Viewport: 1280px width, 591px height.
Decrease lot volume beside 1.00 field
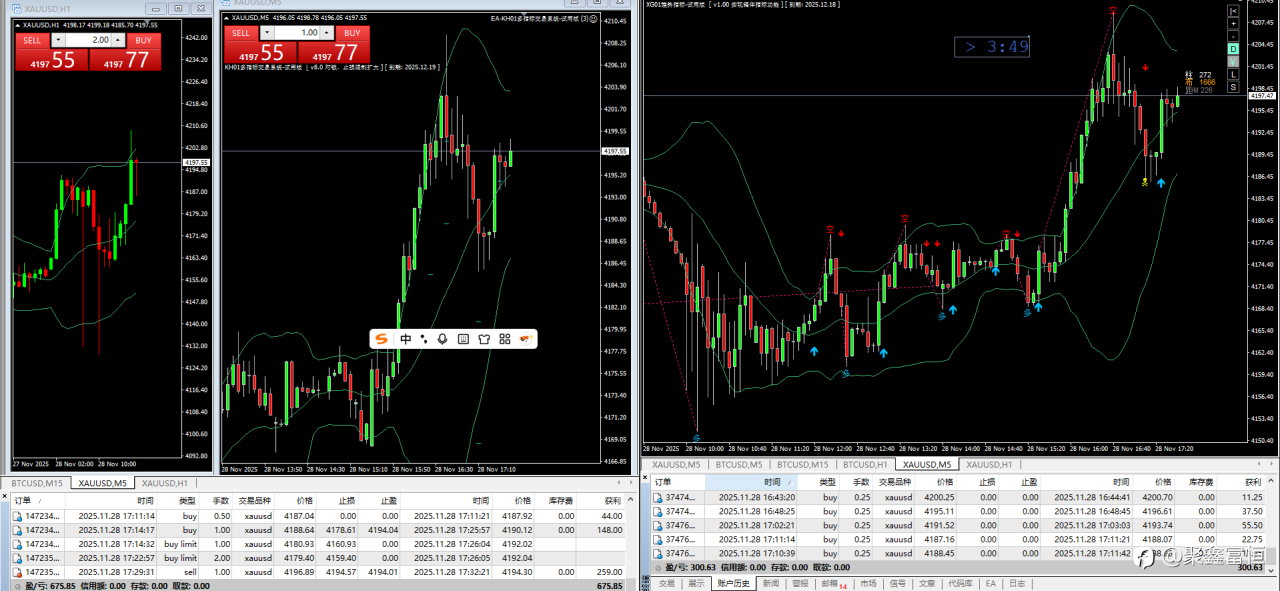point(266,33)
